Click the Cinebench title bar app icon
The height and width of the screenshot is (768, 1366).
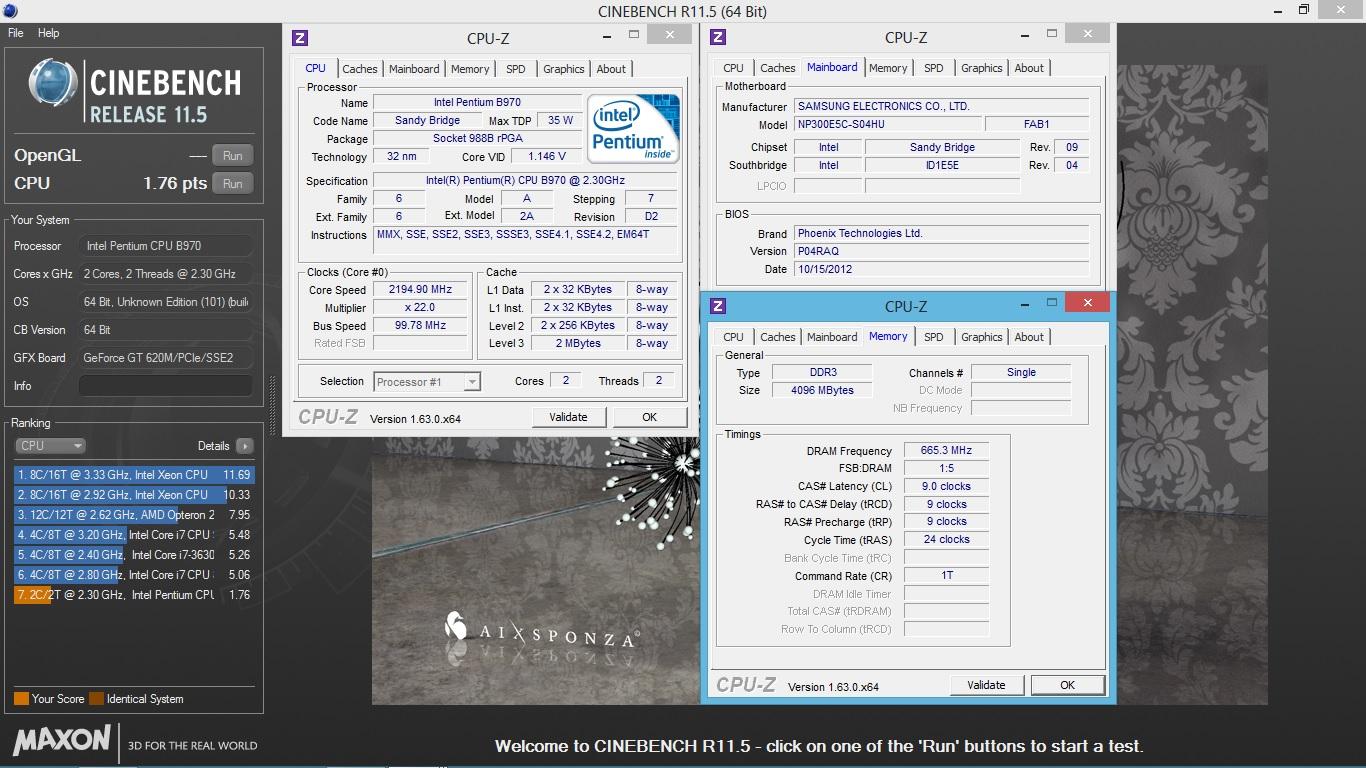[x=10, y=10]
